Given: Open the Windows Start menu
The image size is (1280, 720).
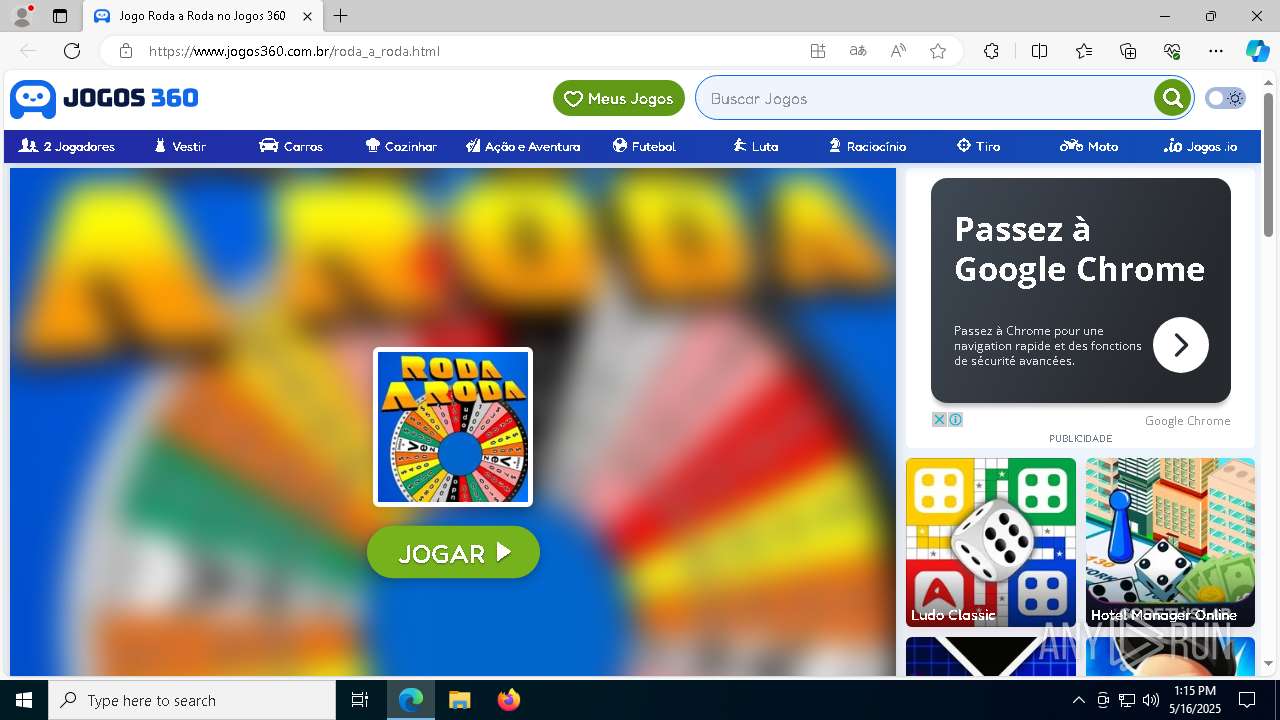Looking at the screenshot, I should 24,700.
